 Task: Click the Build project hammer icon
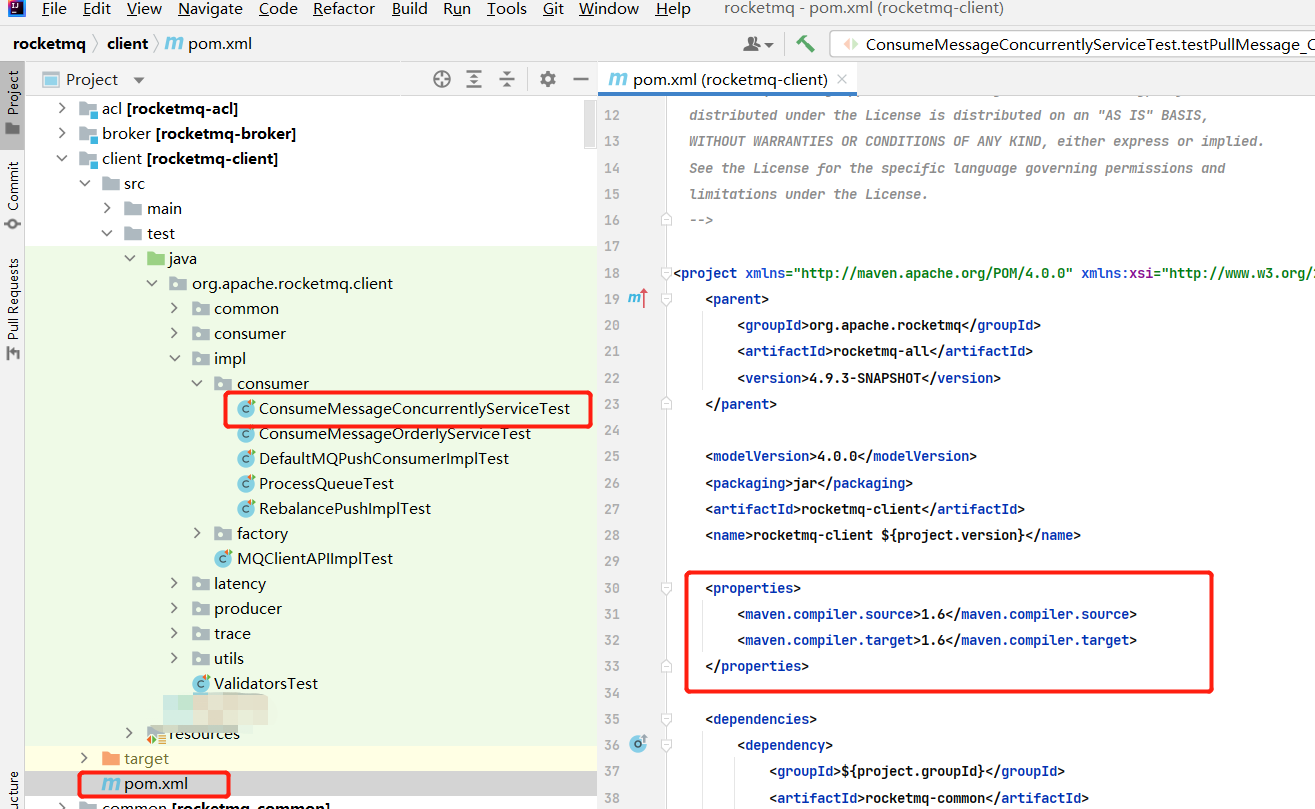pyautogui.click(x=805, y=44)
